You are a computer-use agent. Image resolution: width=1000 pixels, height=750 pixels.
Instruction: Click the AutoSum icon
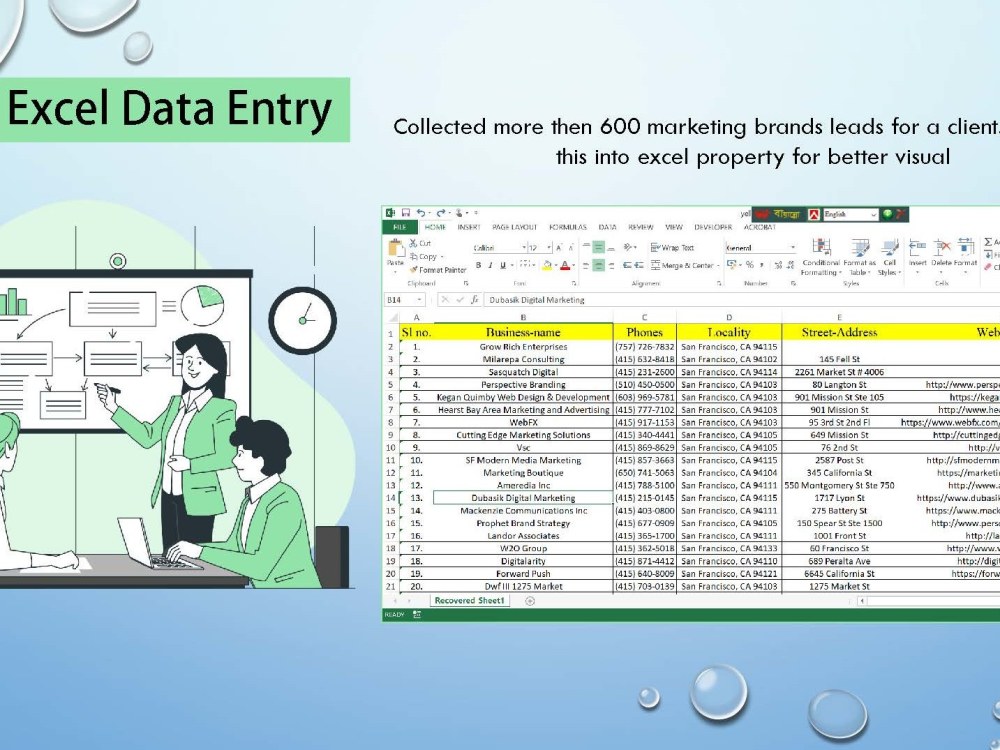pyautogui.click(x=987, y=241)
